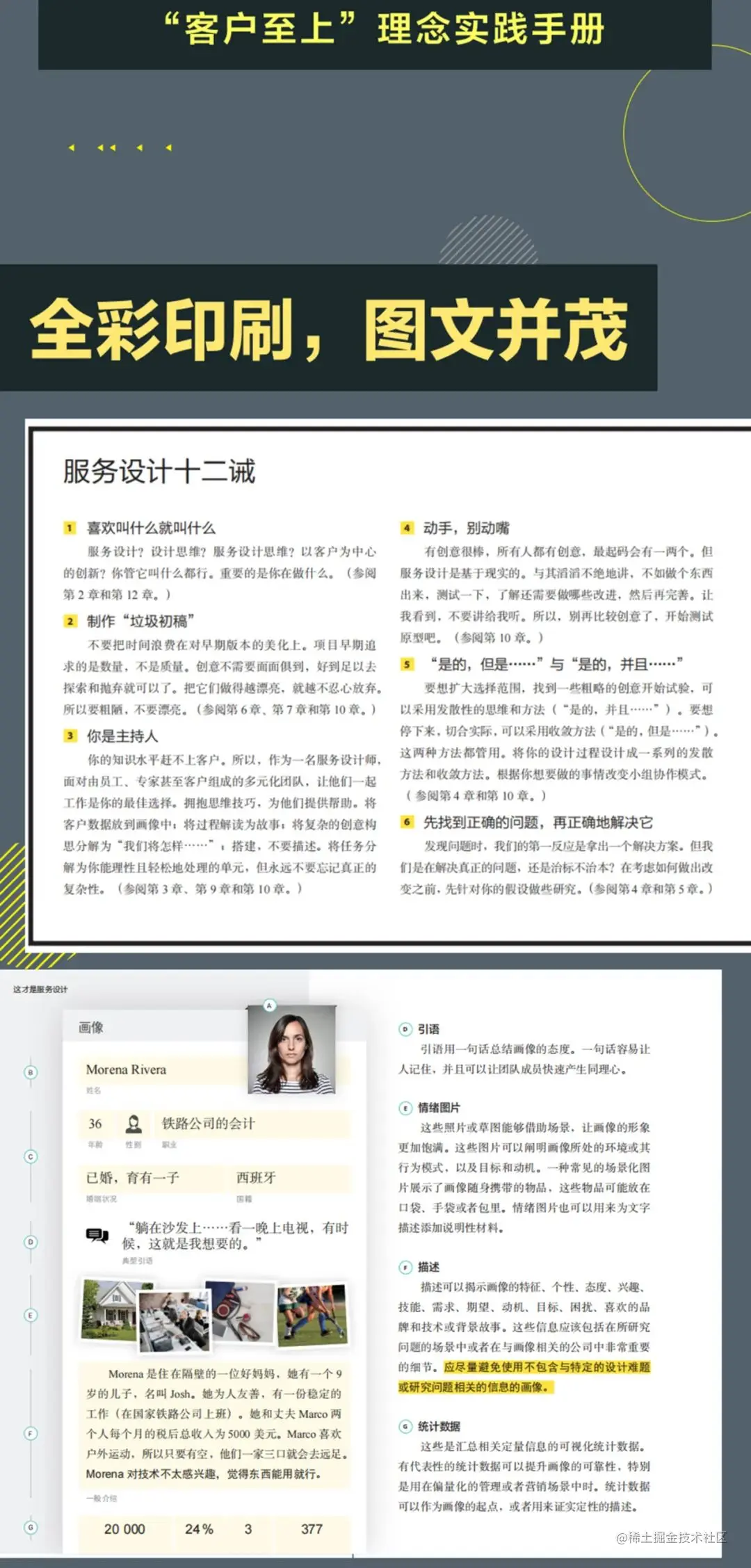Click the circled B marker beside Morena Rivera
This screenshot has height=1568, width=751.
click(x=30, y=1073)
